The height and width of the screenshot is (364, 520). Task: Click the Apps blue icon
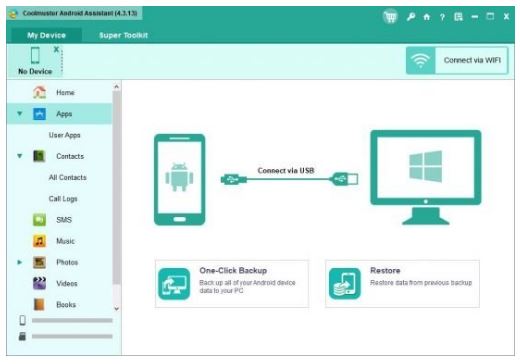tap(39, 114)
